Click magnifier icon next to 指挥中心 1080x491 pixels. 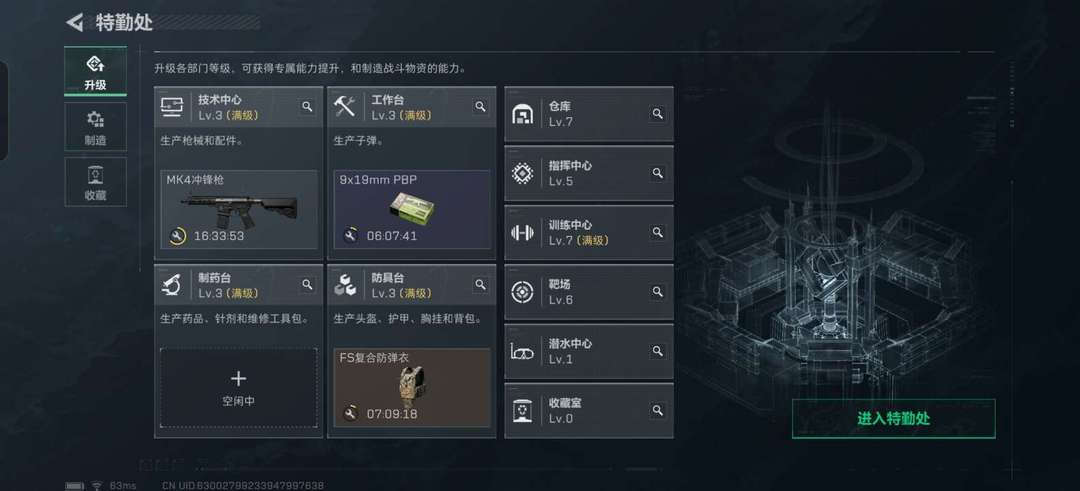click(x=658, y=173)
